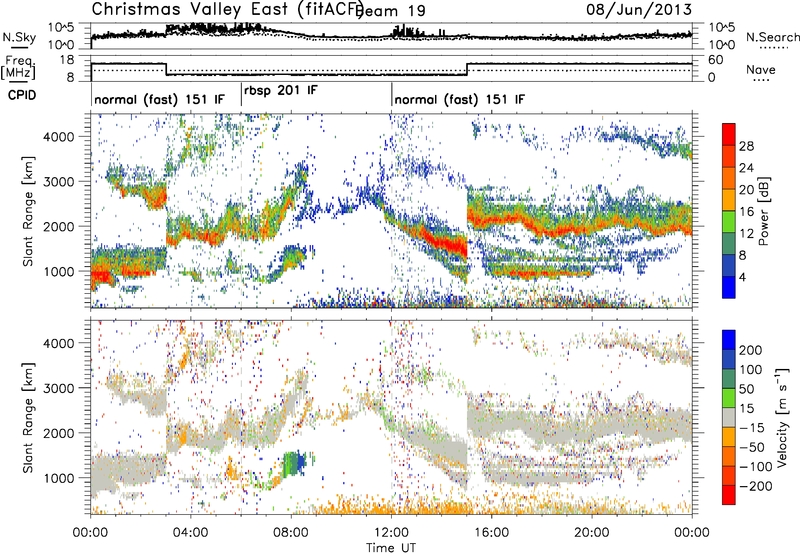This screenshot has width=800, height=554.
Task: Click the '60' Nave axis tick
Action: tap(716, 60)
